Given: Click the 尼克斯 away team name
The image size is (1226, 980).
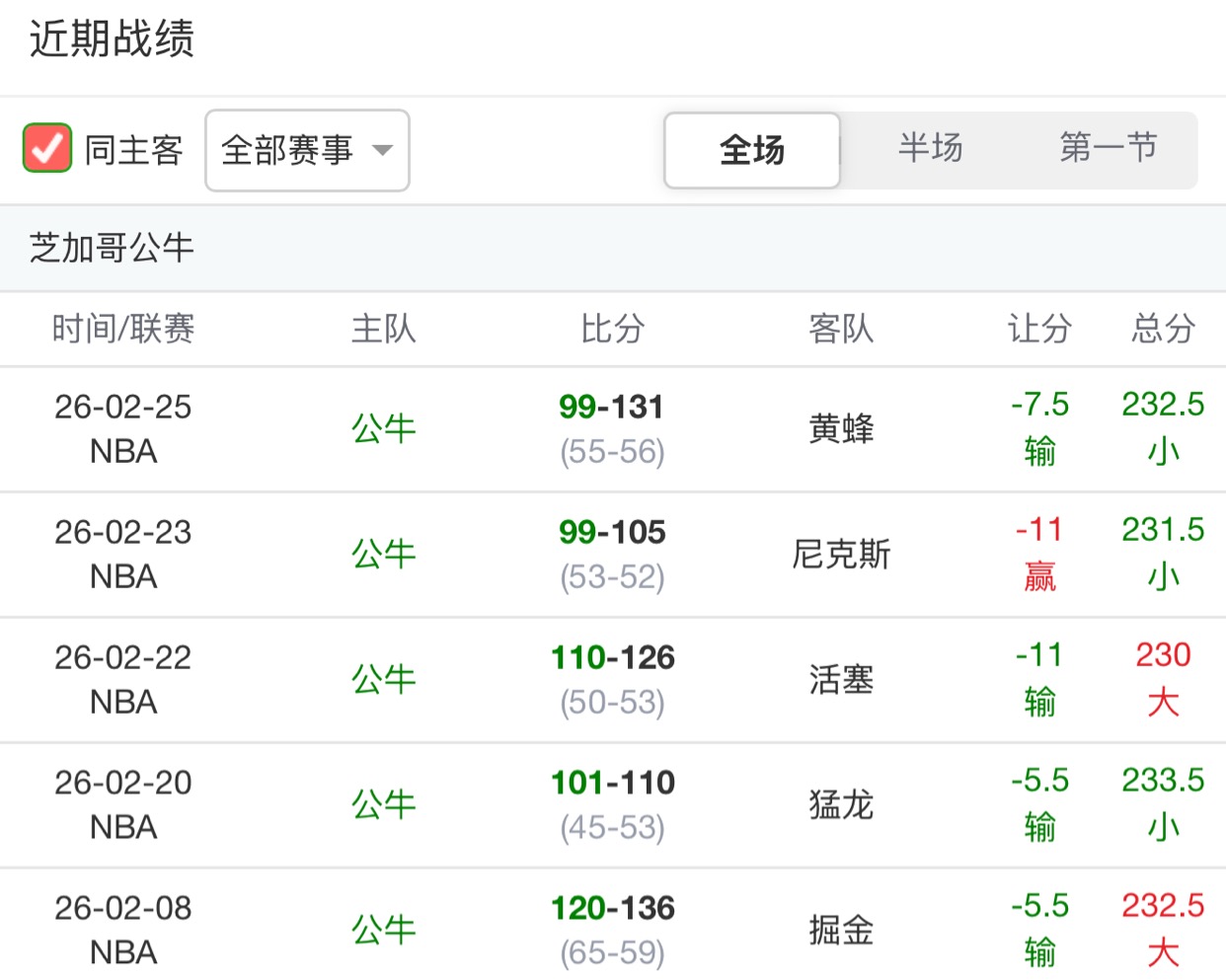Looking at the screenshot, I should [841, 555].
